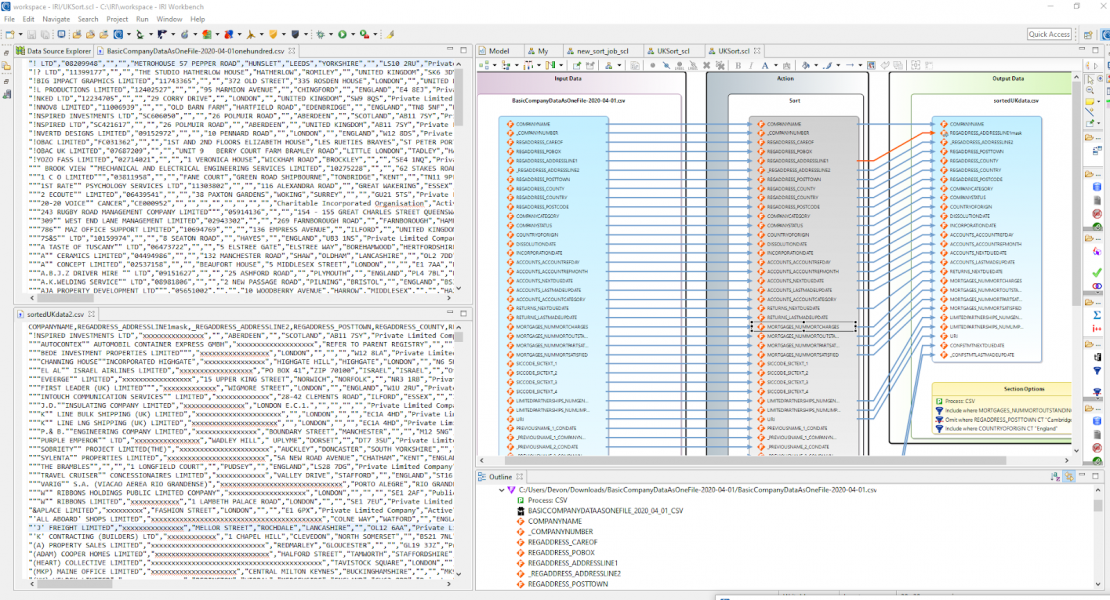Open the Line Style arrow dropdown
Screen dimensions: 1110x600
tap(860, 65)
